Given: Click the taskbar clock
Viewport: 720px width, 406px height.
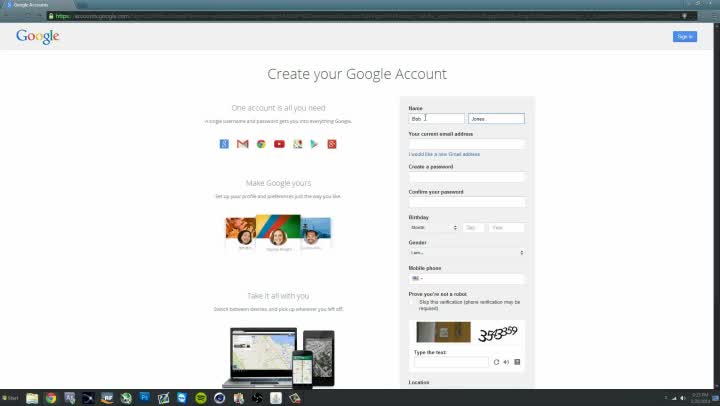Looking at the screenshot, I should (699, 398).
